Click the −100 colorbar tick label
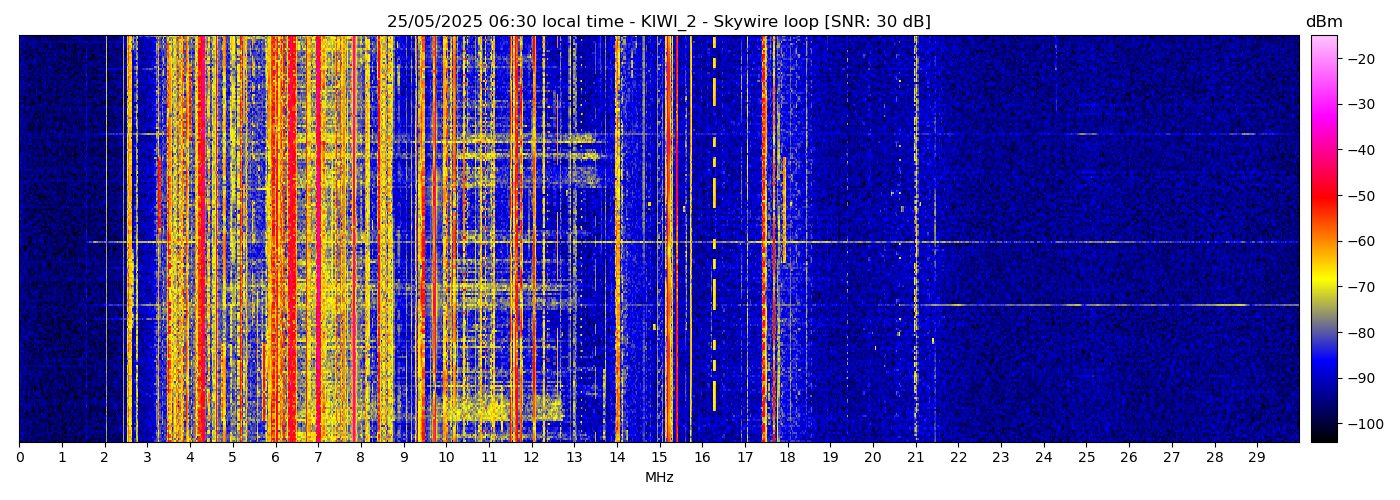This screenshot has height=500, width=1400. (x=1365, y=424)
